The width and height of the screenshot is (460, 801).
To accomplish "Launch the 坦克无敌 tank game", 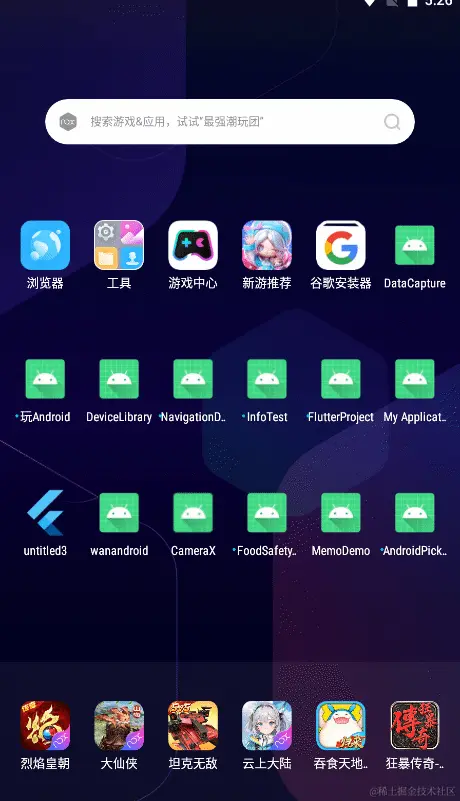I will click(x=193, y=725).
